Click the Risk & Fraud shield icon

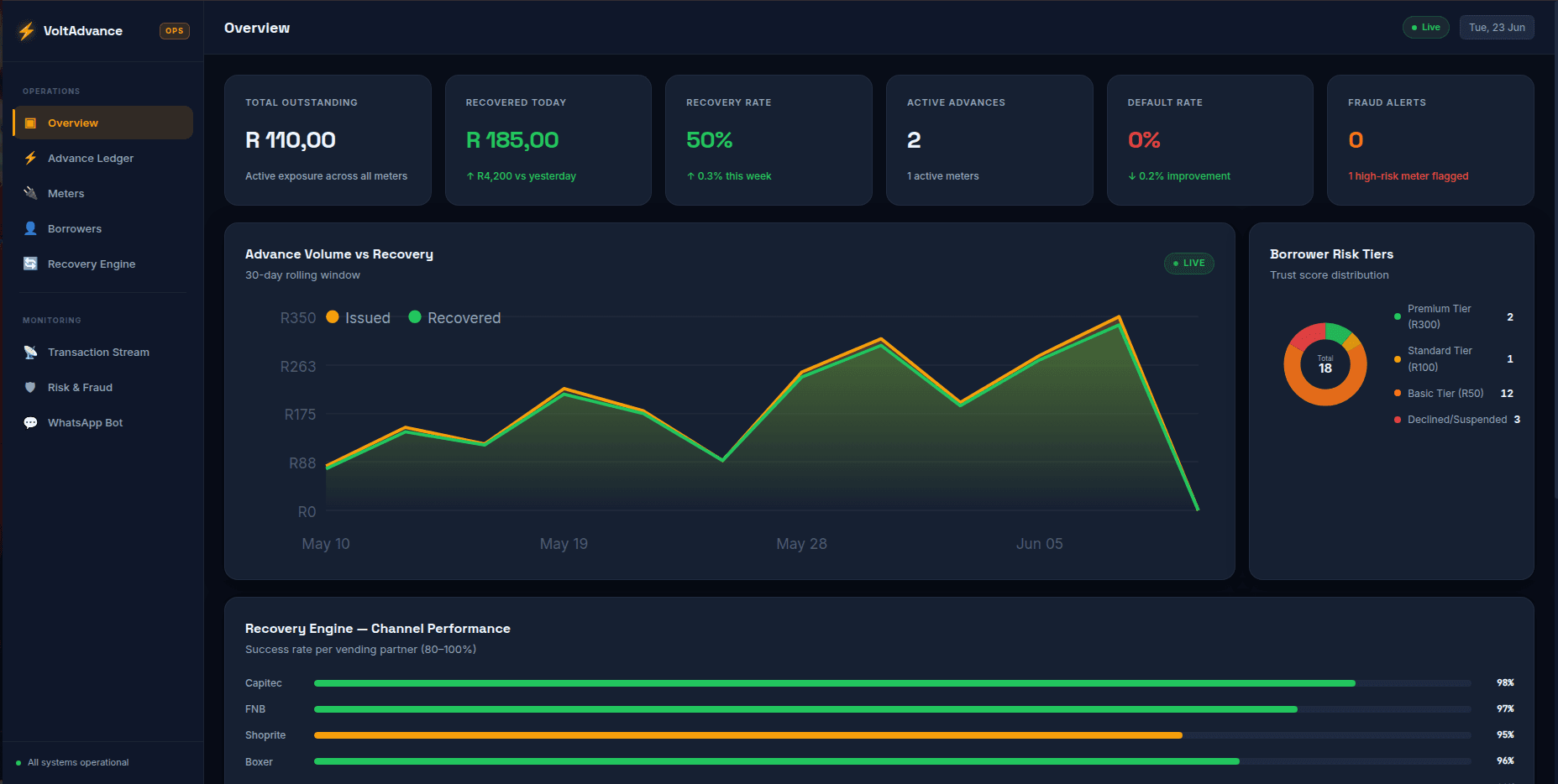[x=30, y=387]
